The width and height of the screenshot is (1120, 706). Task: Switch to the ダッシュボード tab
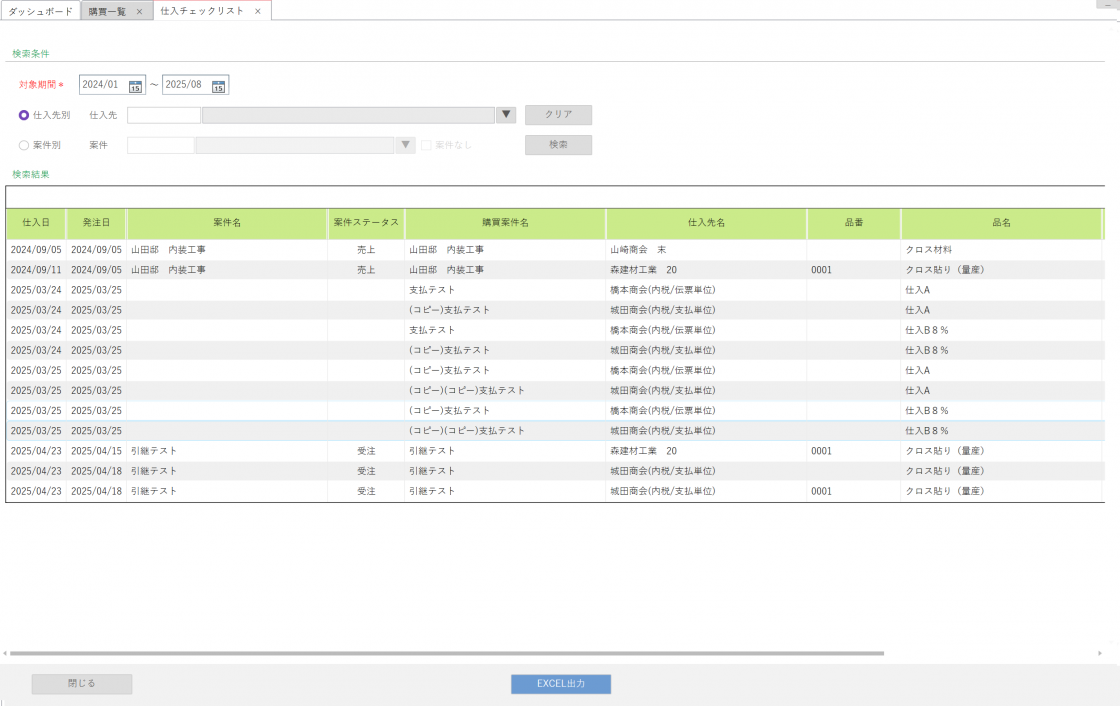tap(40, 11)
